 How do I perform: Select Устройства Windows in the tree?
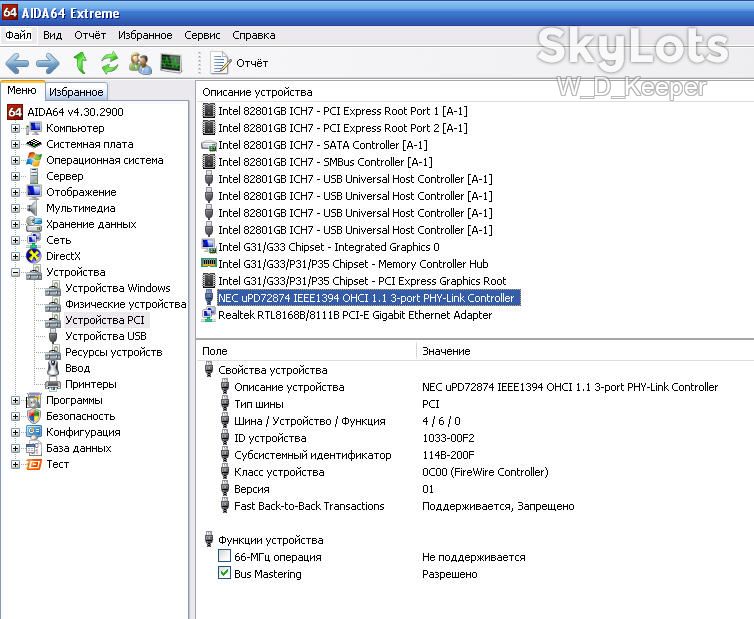click(x=117, y=288)
